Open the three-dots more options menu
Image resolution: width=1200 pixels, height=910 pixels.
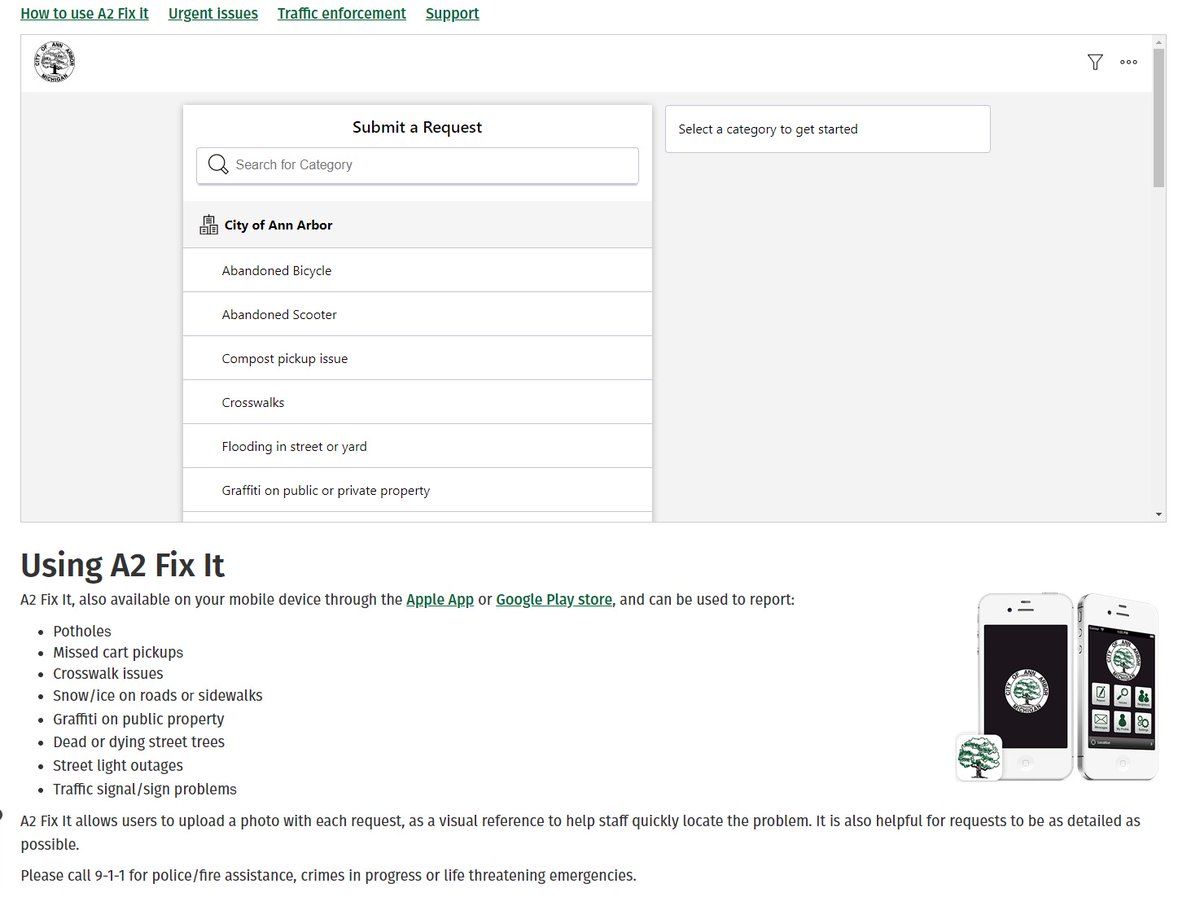tap(1129, 62)
